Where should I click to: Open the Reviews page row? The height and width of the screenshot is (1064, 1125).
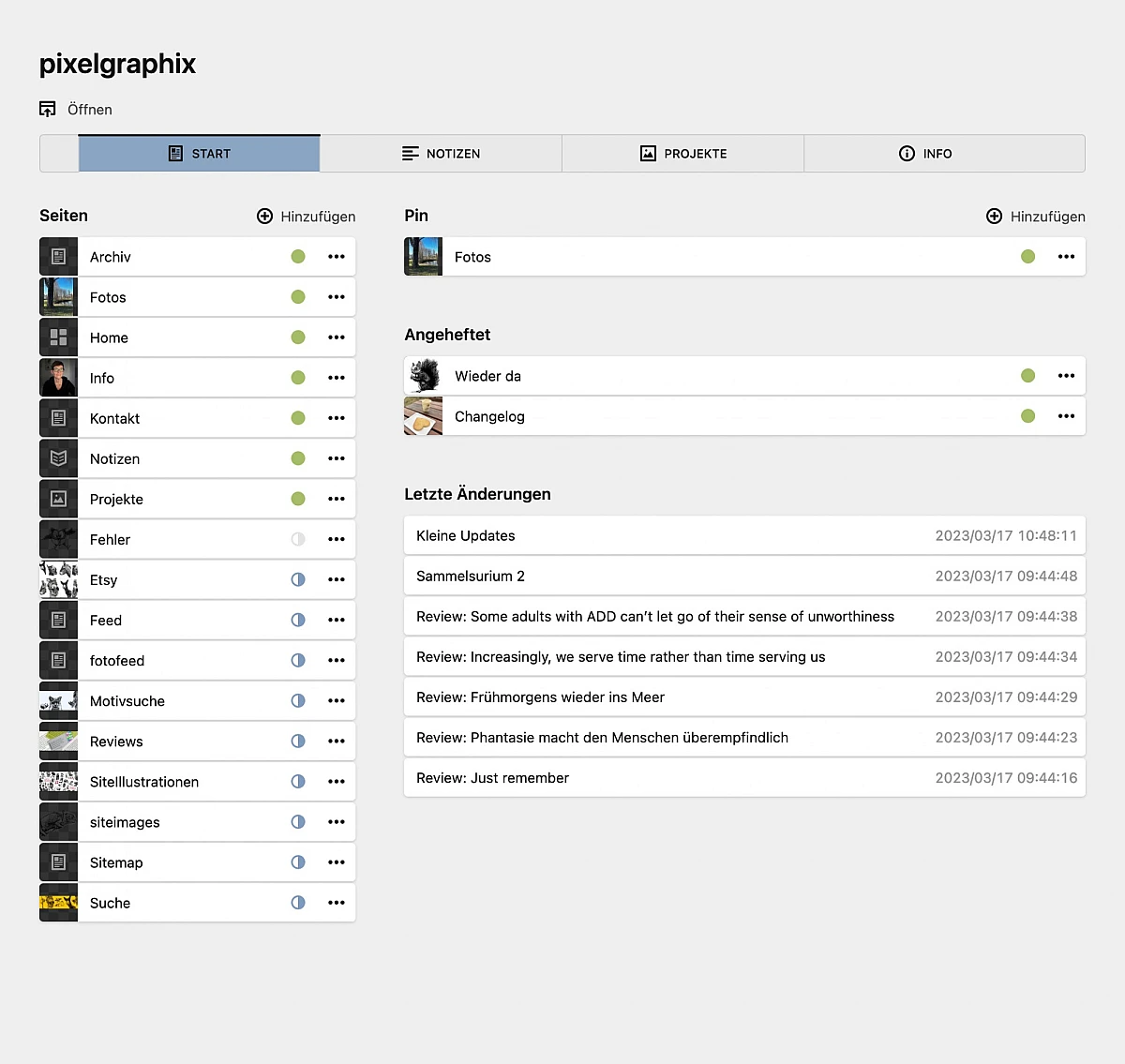197,741
